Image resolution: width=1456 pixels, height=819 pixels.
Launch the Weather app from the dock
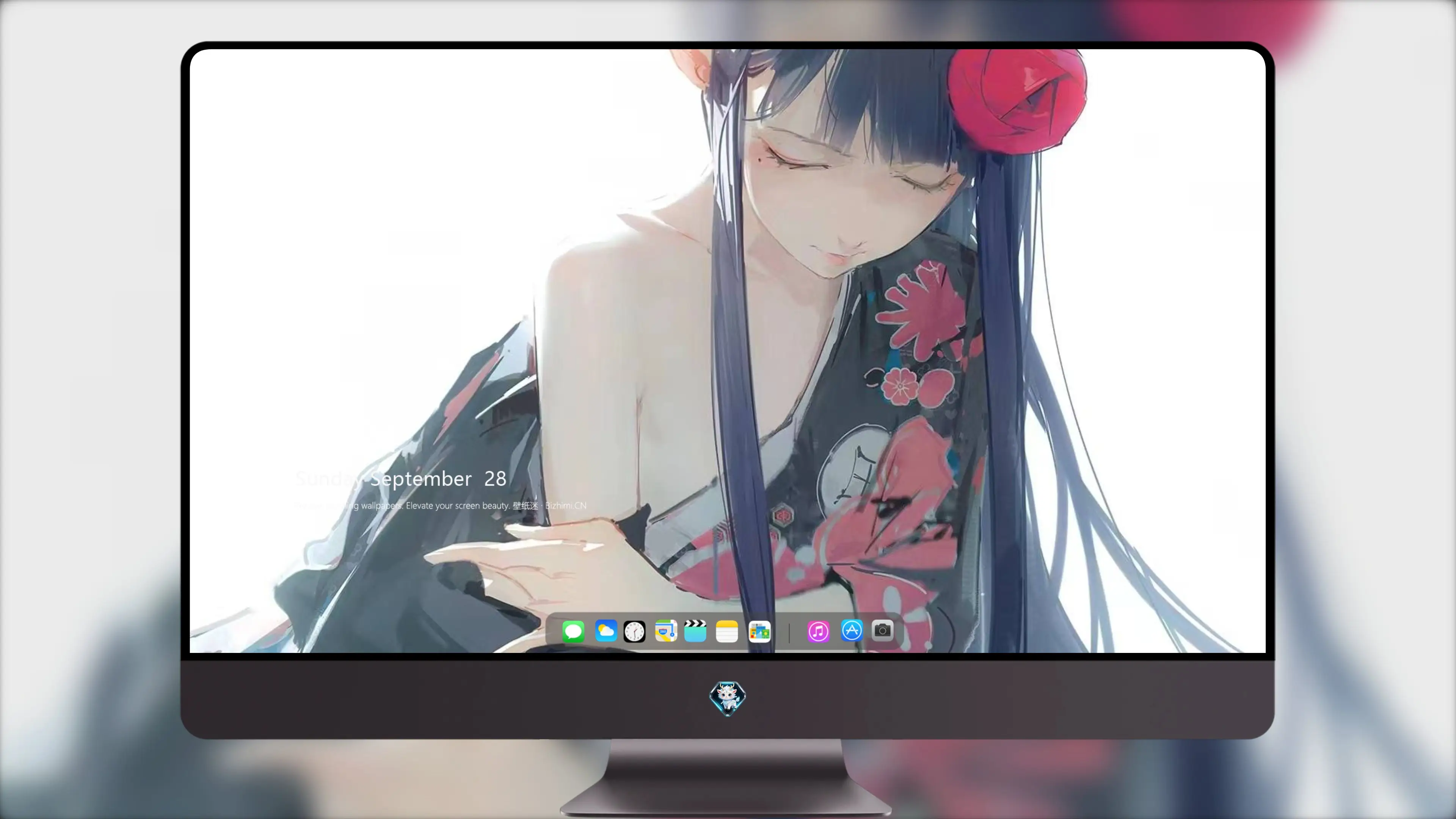[606, 631]
